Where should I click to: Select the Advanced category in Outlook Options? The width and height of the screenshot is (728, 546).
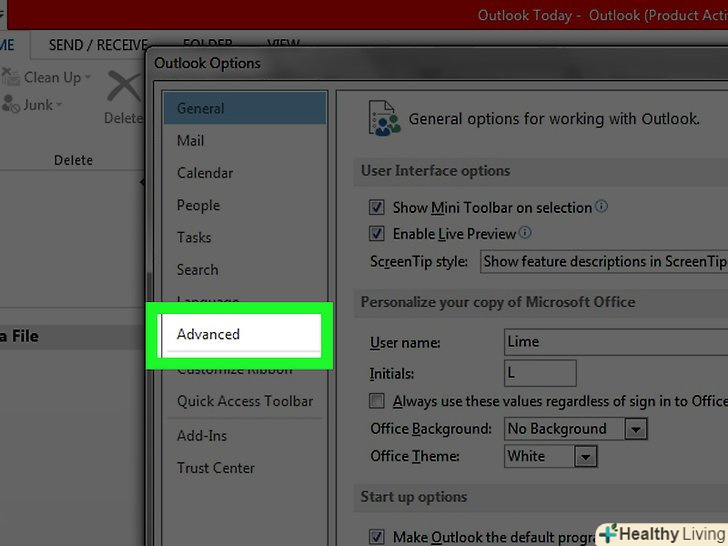240,335
